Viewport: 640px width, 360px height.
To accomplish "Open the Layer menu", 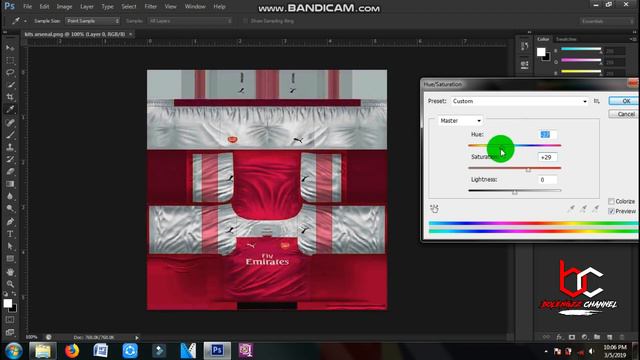I will coord(87,7).
